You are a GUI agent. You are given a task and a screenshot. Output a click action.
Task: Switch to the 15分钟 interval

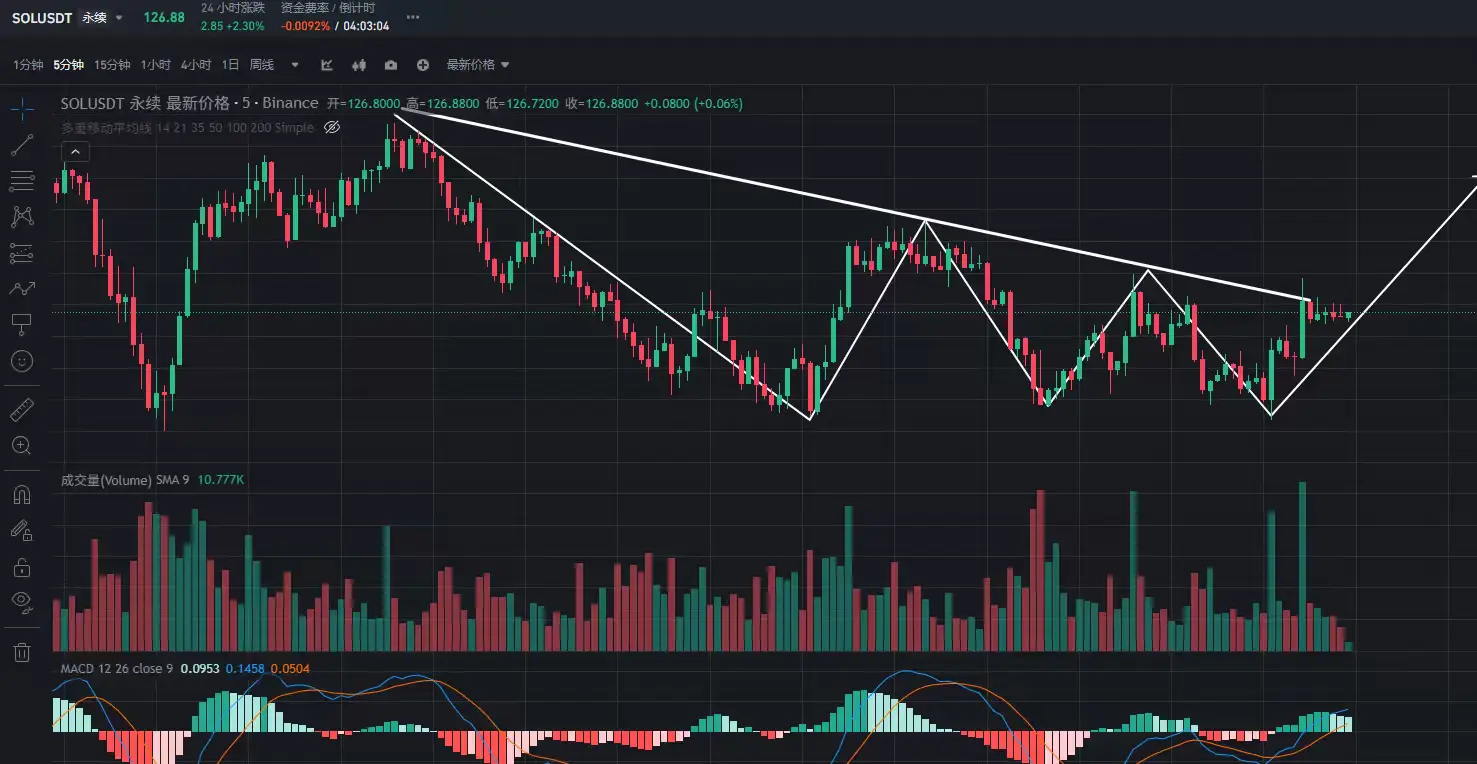point(112,65)
